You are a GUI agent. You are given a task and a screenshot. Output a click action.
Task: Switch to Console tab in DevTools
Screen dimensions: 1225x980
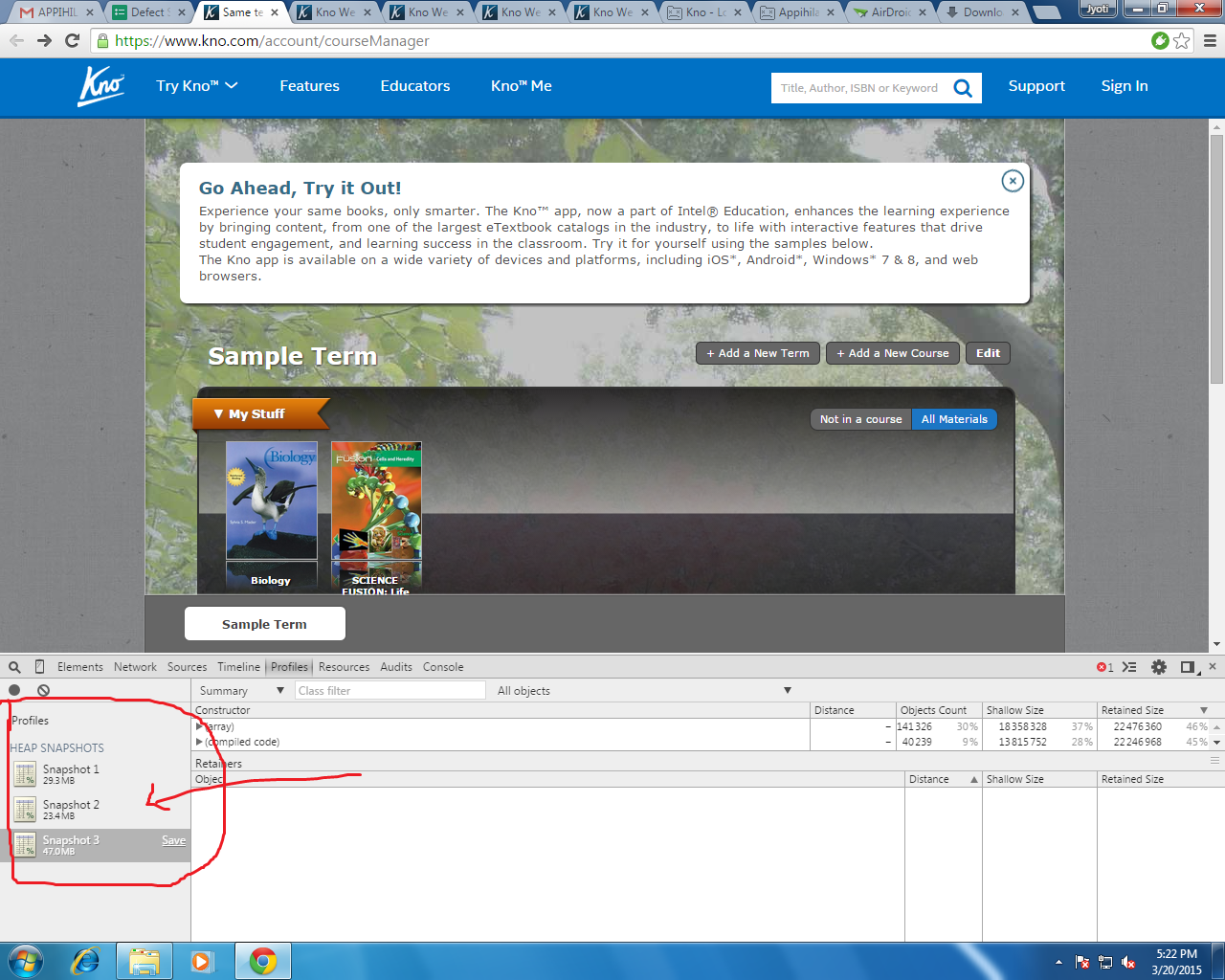coord(443,667)
